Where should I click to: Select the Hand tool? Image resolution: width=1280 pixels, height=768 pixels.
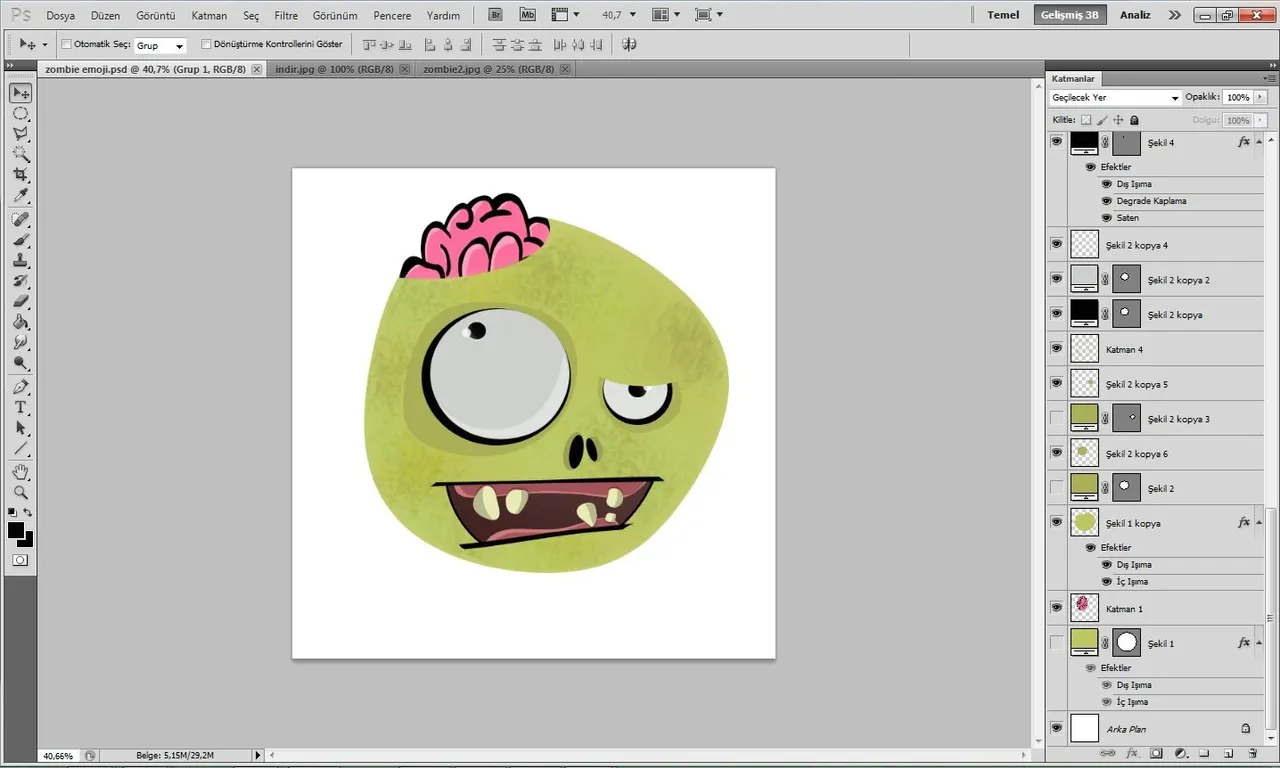[x=20, y=472]
